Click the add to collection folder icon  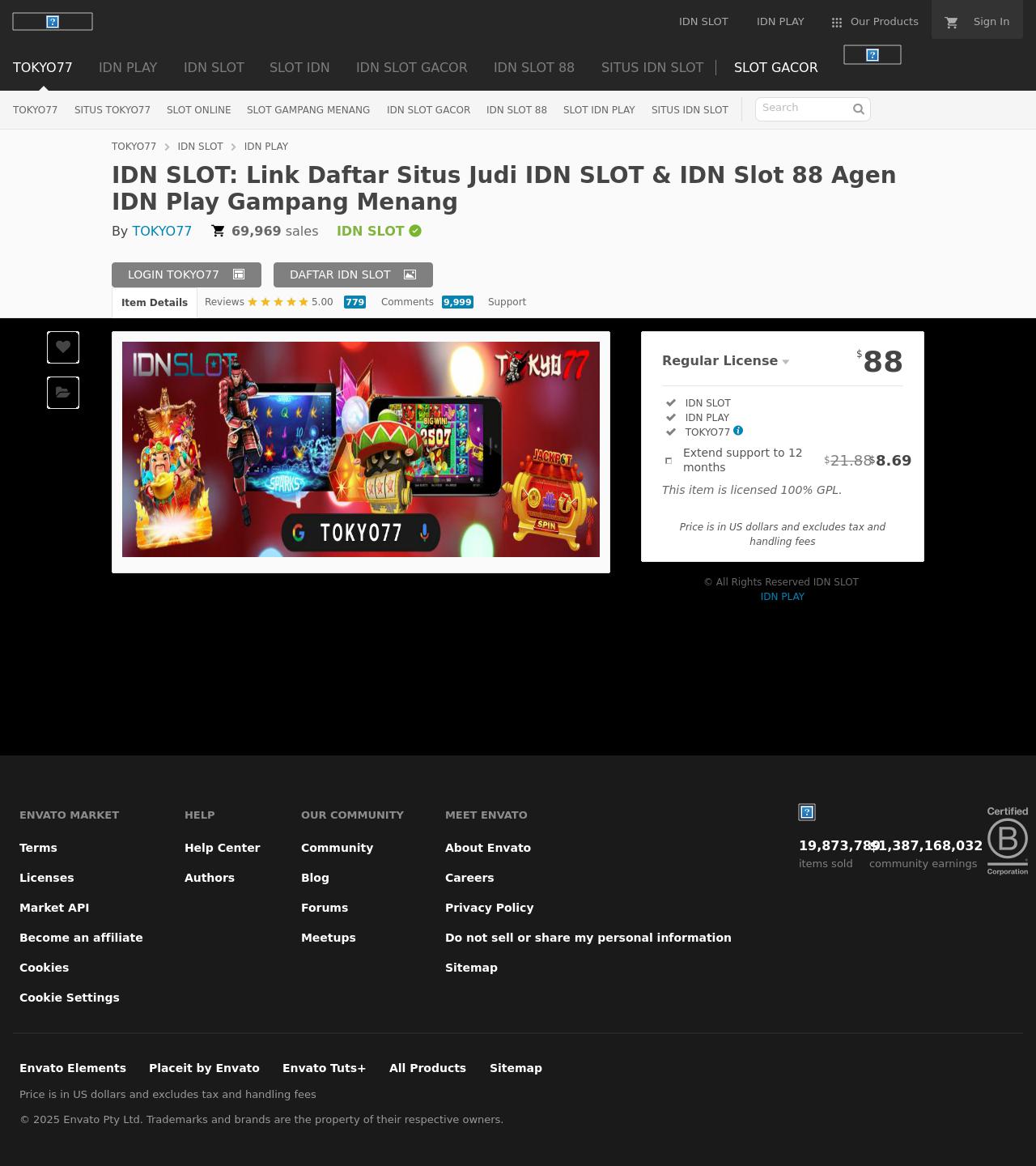63,393
